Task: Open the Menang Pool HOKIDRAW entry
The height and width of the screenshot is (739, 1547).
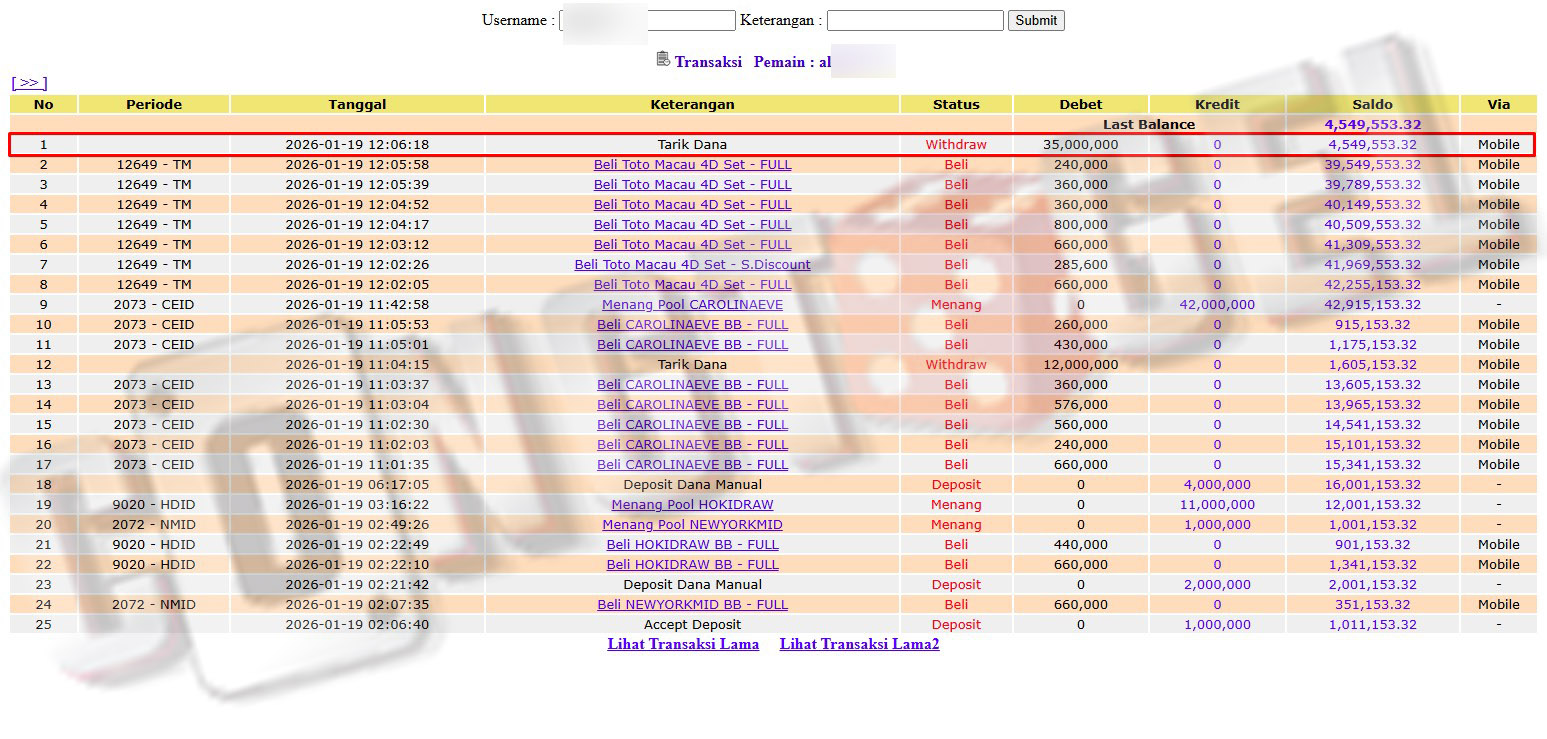Action: 692,505
